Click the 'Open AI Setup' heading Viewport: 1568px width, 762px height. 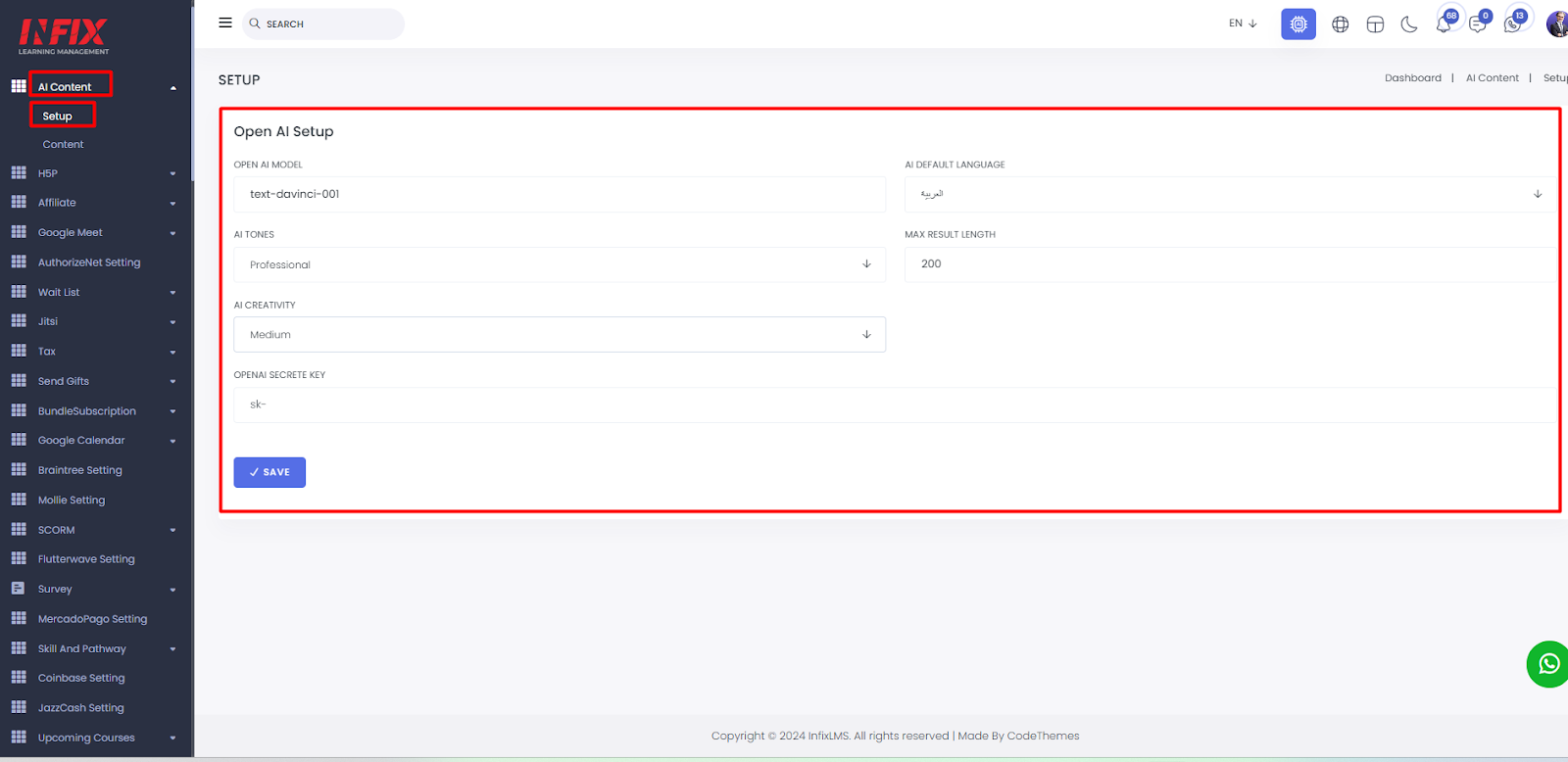click(x=284, y=131)
